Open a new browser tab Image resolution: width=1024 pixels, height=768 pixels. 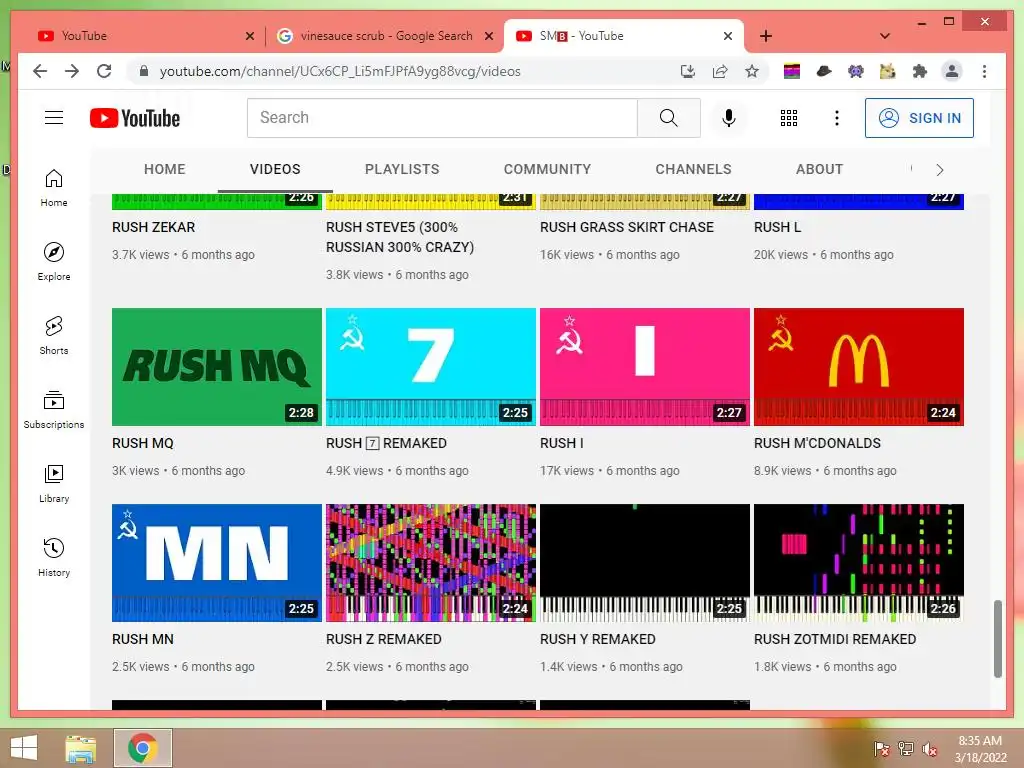click(765, 36)
